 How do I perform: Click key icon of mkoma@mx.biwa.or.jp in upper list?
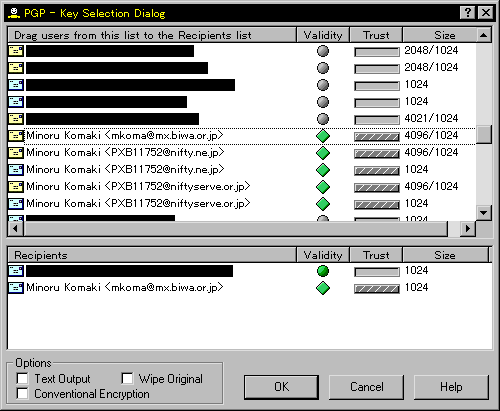click(16, 136)
